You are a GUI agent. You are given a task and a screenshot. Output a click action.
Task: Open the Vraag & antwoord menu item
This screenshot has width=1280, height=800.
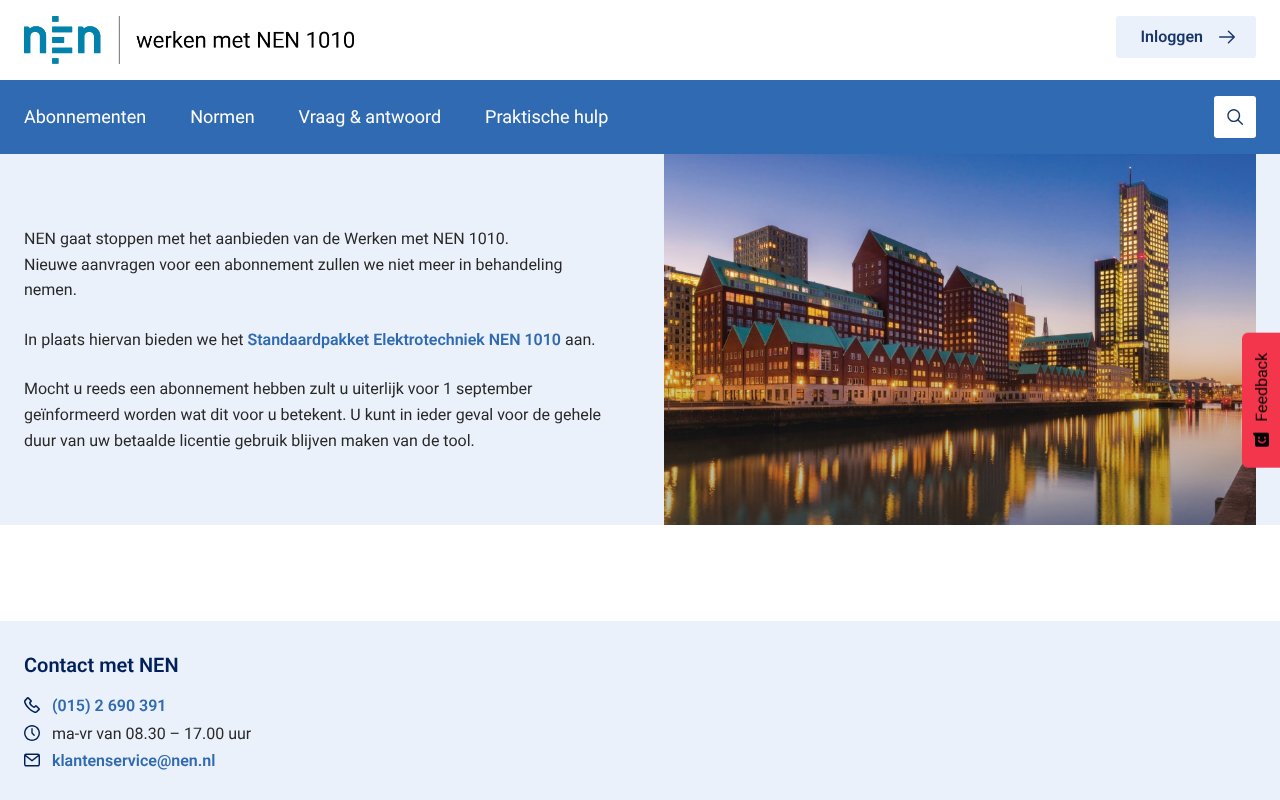point(369,117)
